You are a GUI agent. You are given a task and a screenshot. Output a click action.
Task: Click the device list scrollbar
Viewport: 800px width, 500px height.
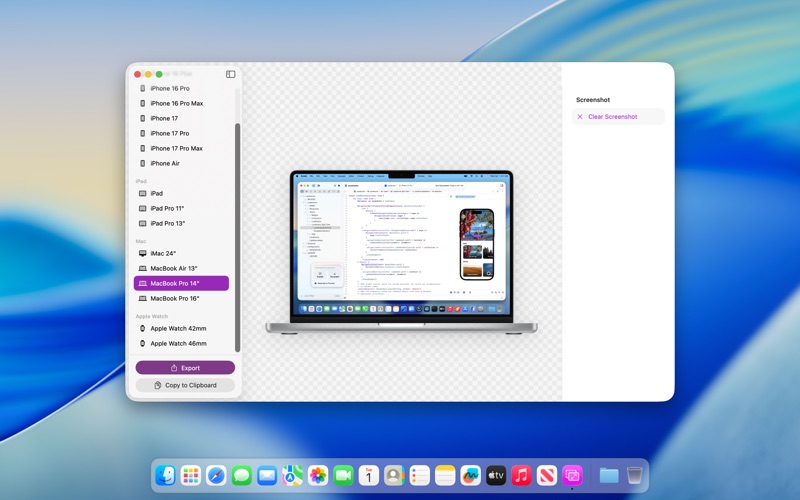[x=237, y=237]
